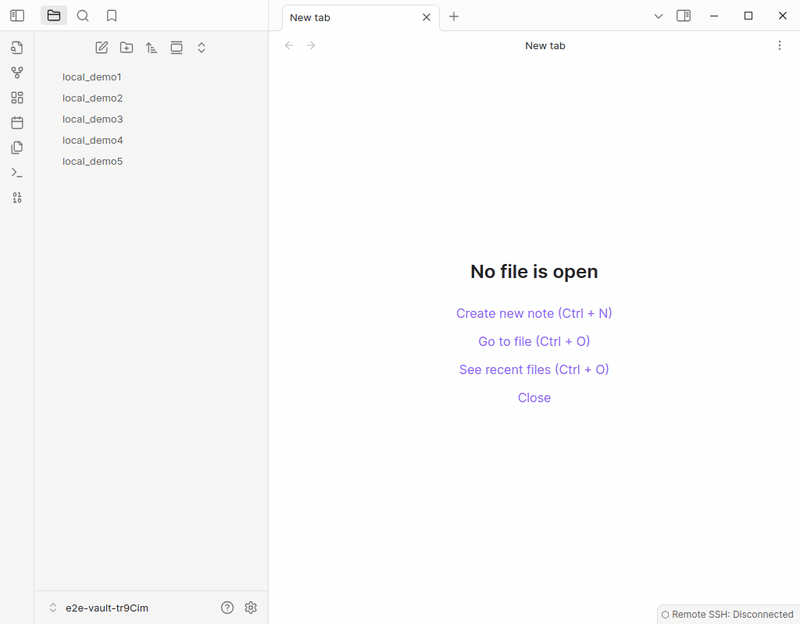800x624 pixels.
Task: Create a new note from file explorer
Action: pos(102,47)
